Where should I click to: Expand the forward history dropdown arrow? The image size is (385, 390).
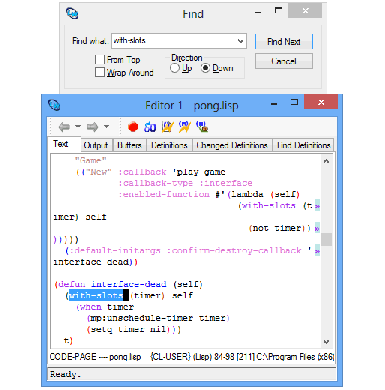coord(106,127)
